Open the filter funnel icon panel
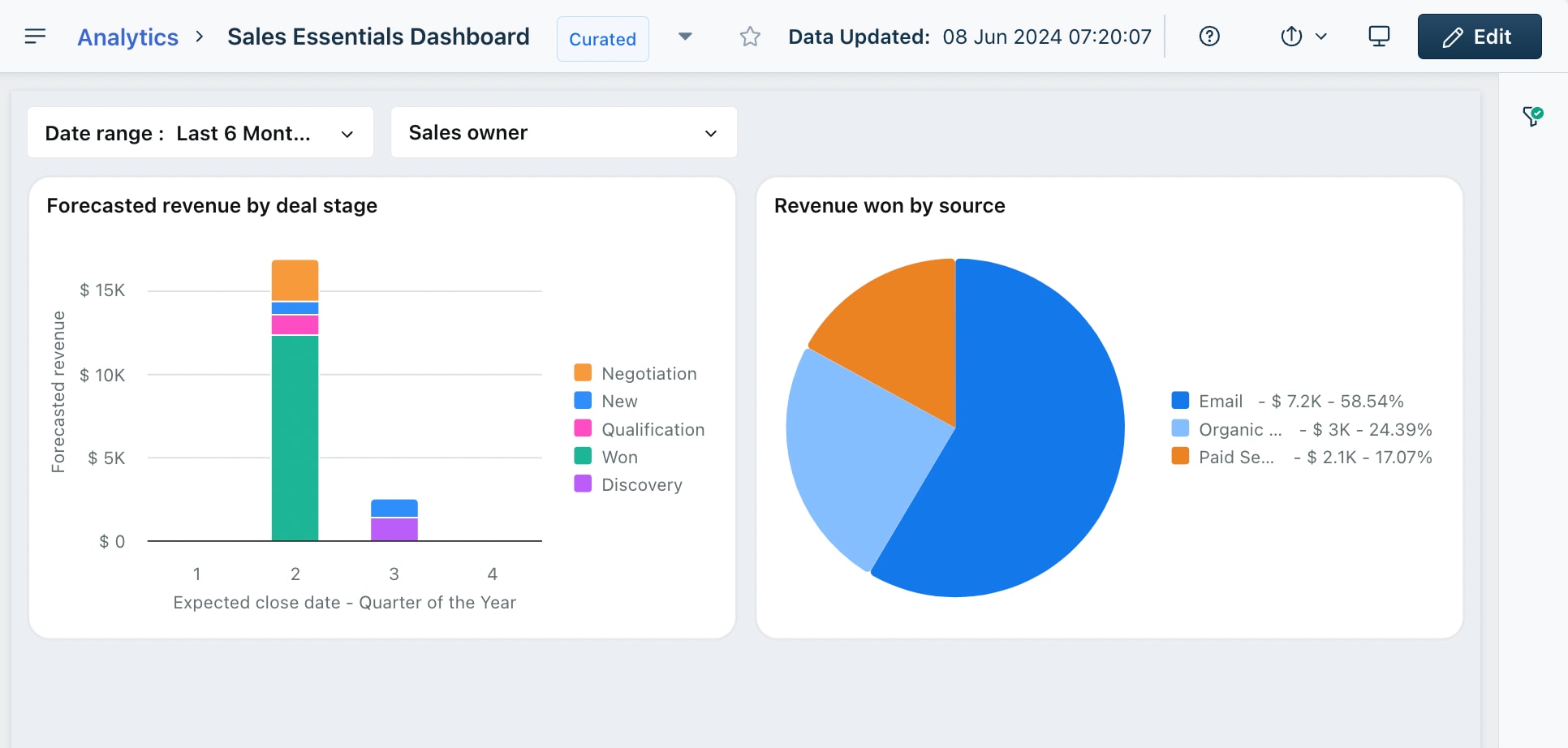The height and width of the screenshot is (748, 1568). point(1533,117)
